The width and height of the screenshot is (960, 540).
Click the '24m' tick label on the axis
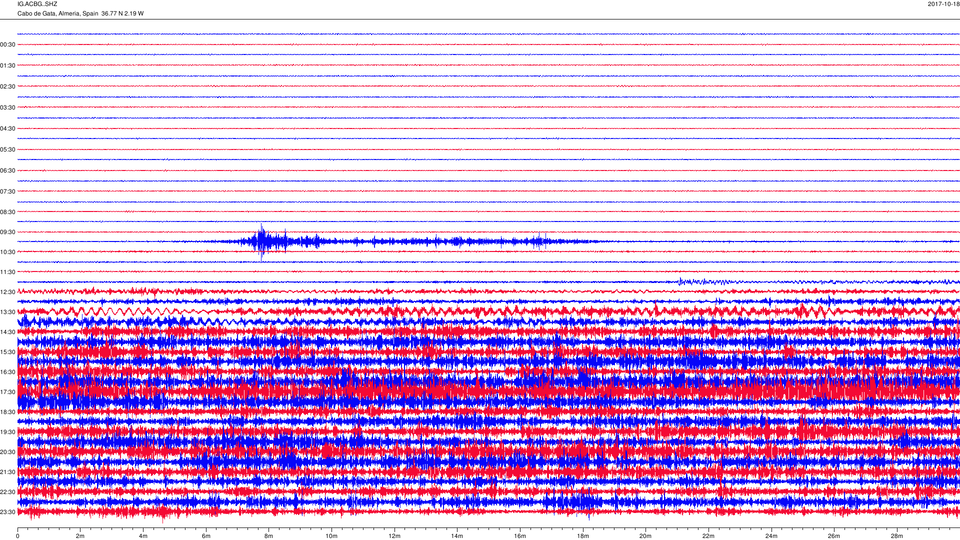pyautogui.click(x=771, y=536)
